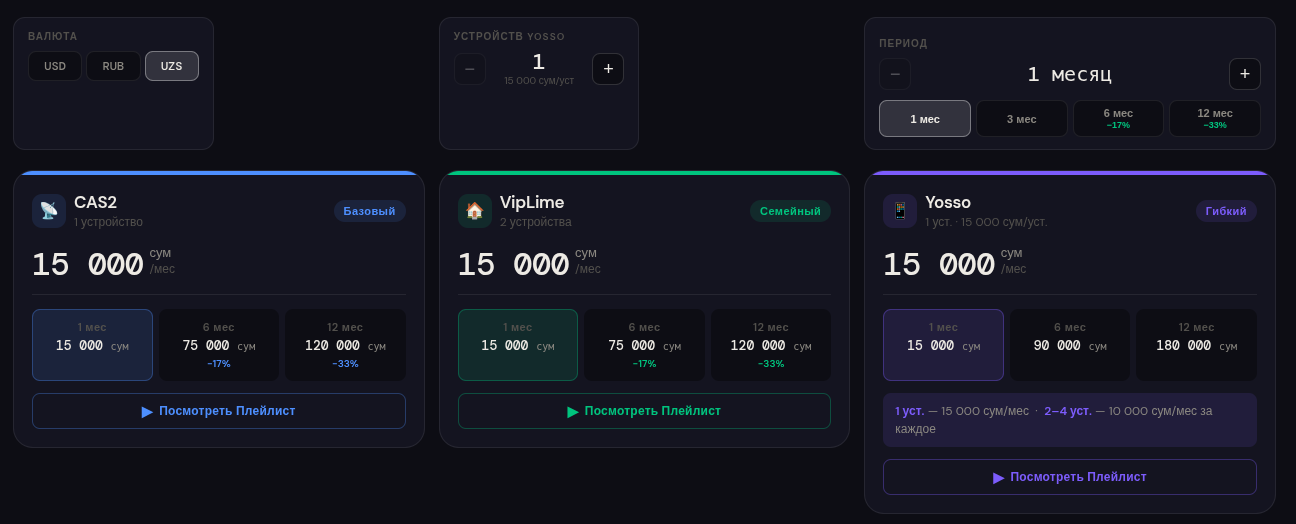
Task: Click the VipLime house icon
Action: pyautogui.click(x=475, y=211)
